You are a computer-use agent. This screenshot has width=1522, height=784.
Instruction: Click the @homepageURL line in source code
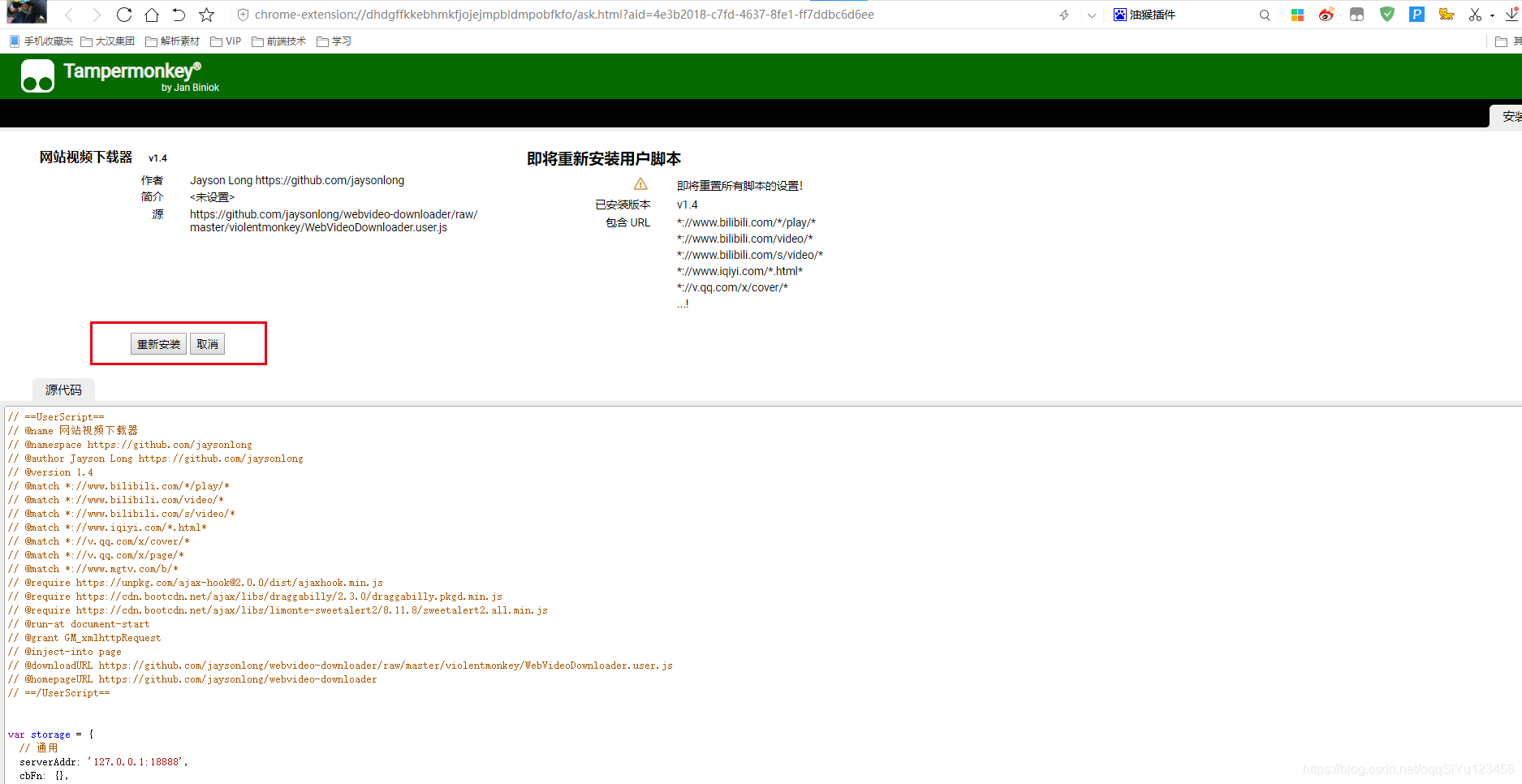(192, 679)
